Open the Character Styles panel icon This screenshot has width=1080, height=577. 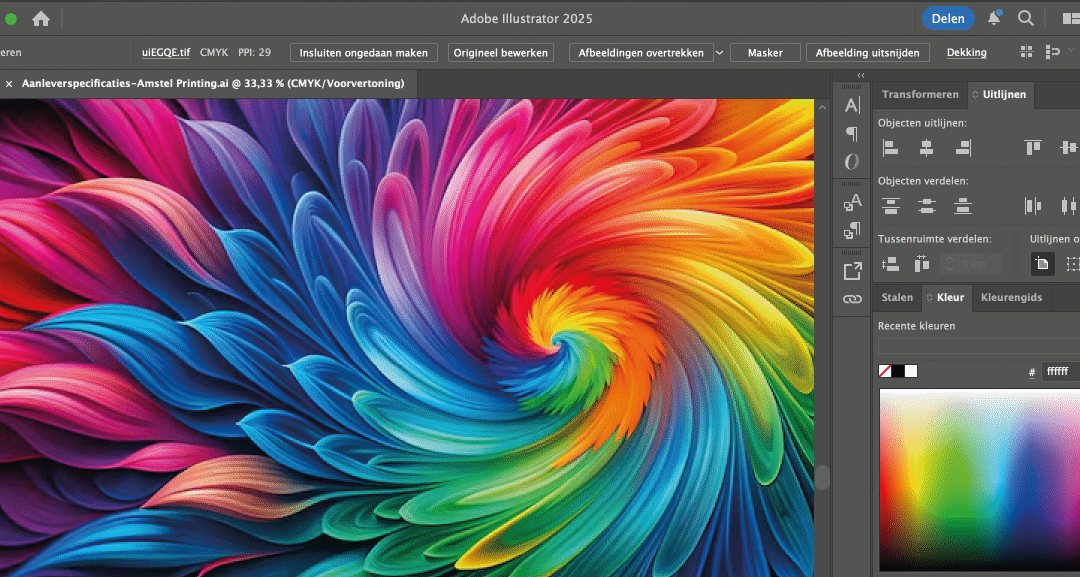[852, 202]
